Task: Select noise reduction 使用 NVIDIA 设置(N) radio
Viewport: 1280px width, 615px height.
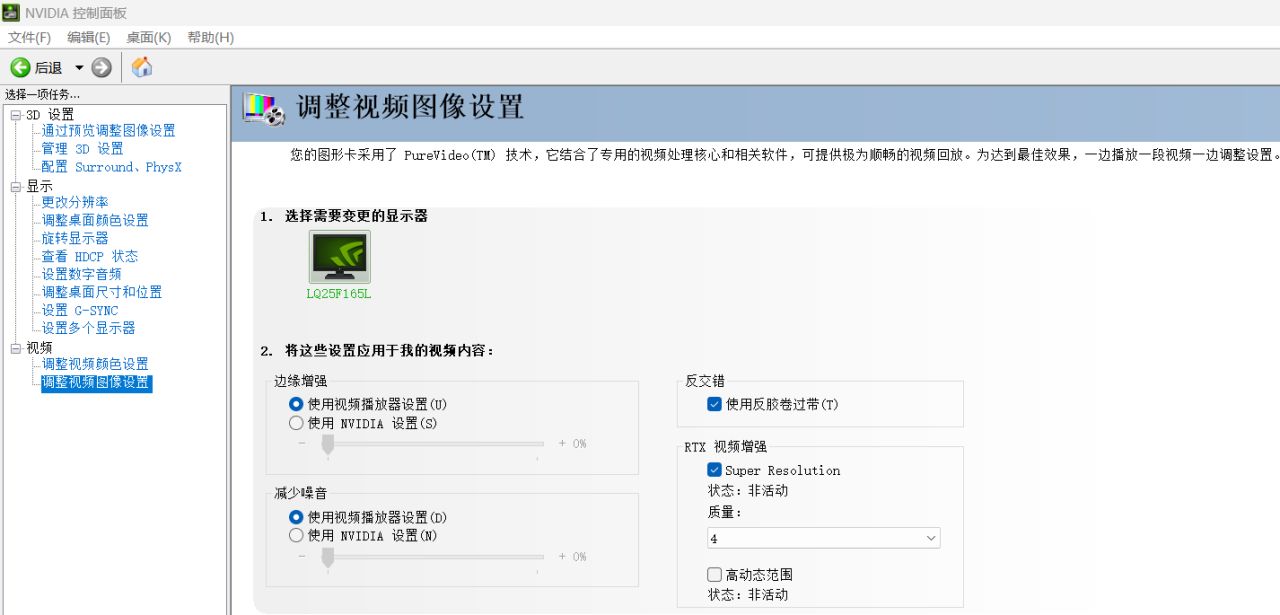Action: tap(296, 535)
